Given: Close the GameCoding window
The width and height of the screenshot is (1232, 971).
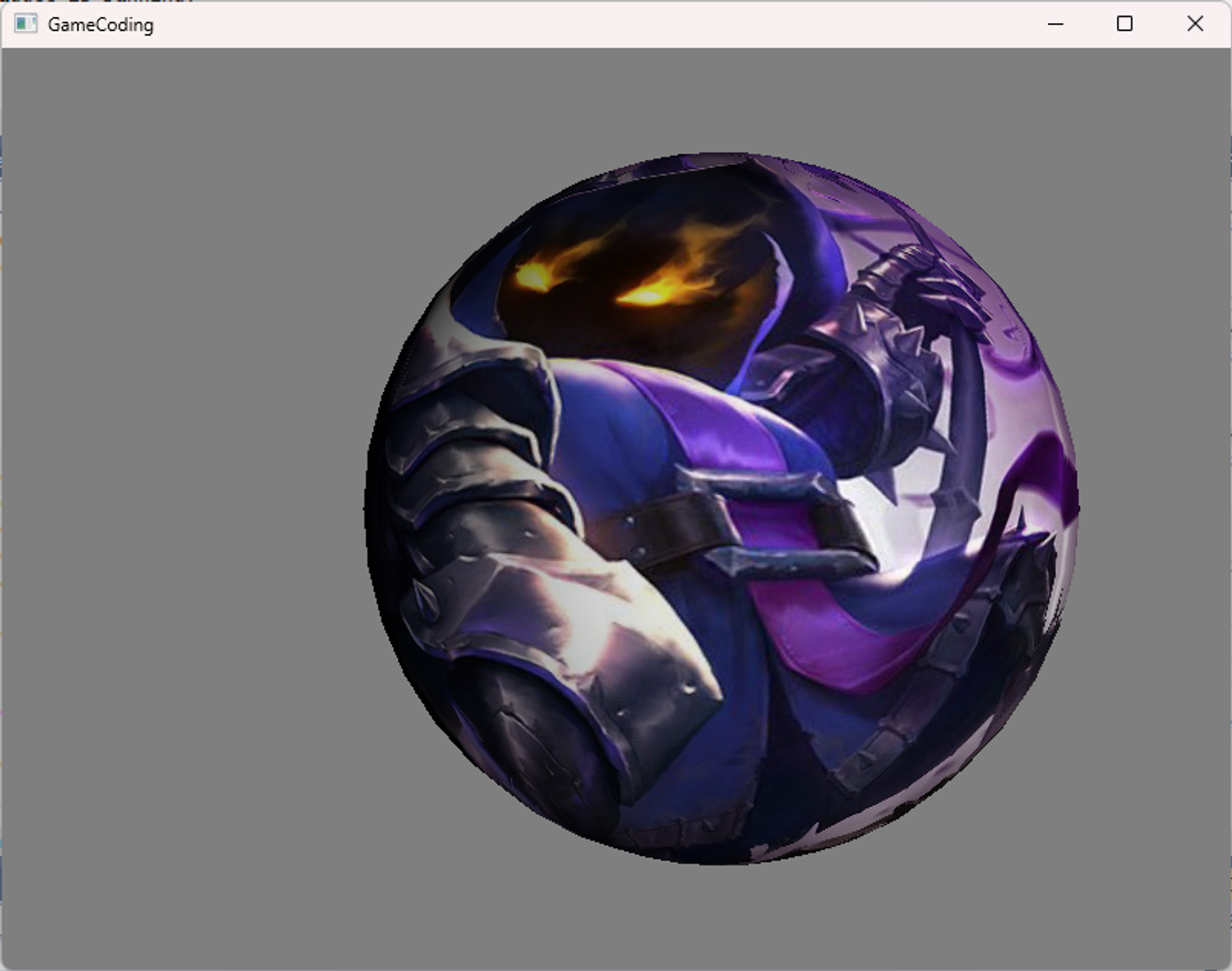Looking at the screenshot, I should click(x=1195, y=24).
